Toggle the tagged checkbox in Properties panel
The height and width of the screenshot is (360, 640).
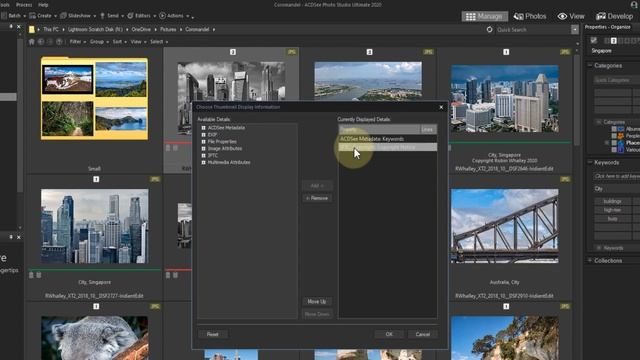pyautogui.click(x=594, y=40)
